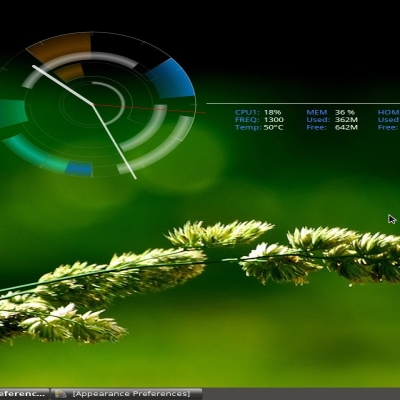Viewport: 400px width, 400px height.
Task: Click the FREQ: 1300 readout
Action: pyautogui.click(x=259, y=120)
